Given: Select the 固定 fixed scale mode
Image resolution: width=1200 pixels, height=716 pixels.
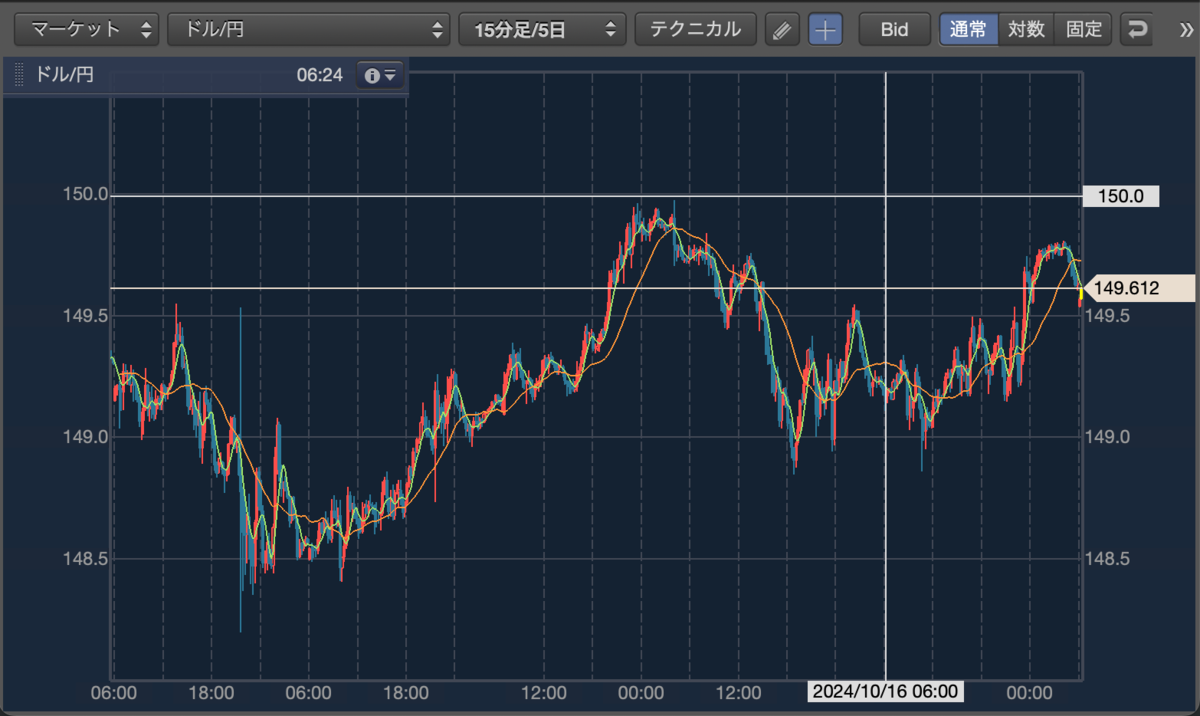Looking at the screenshot, I should point(1084,29).
